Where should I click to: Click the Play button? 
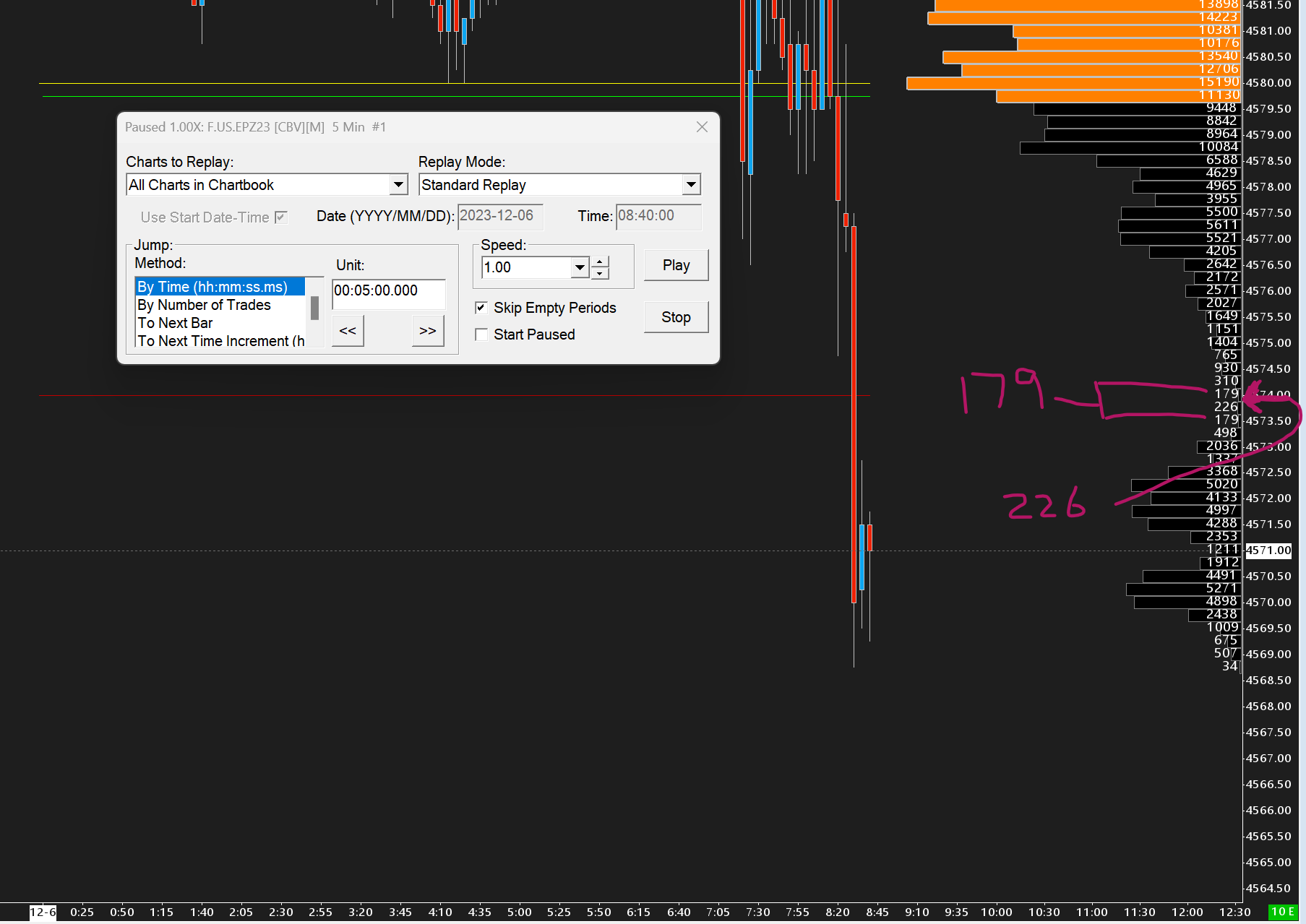[x=676, y=265]
